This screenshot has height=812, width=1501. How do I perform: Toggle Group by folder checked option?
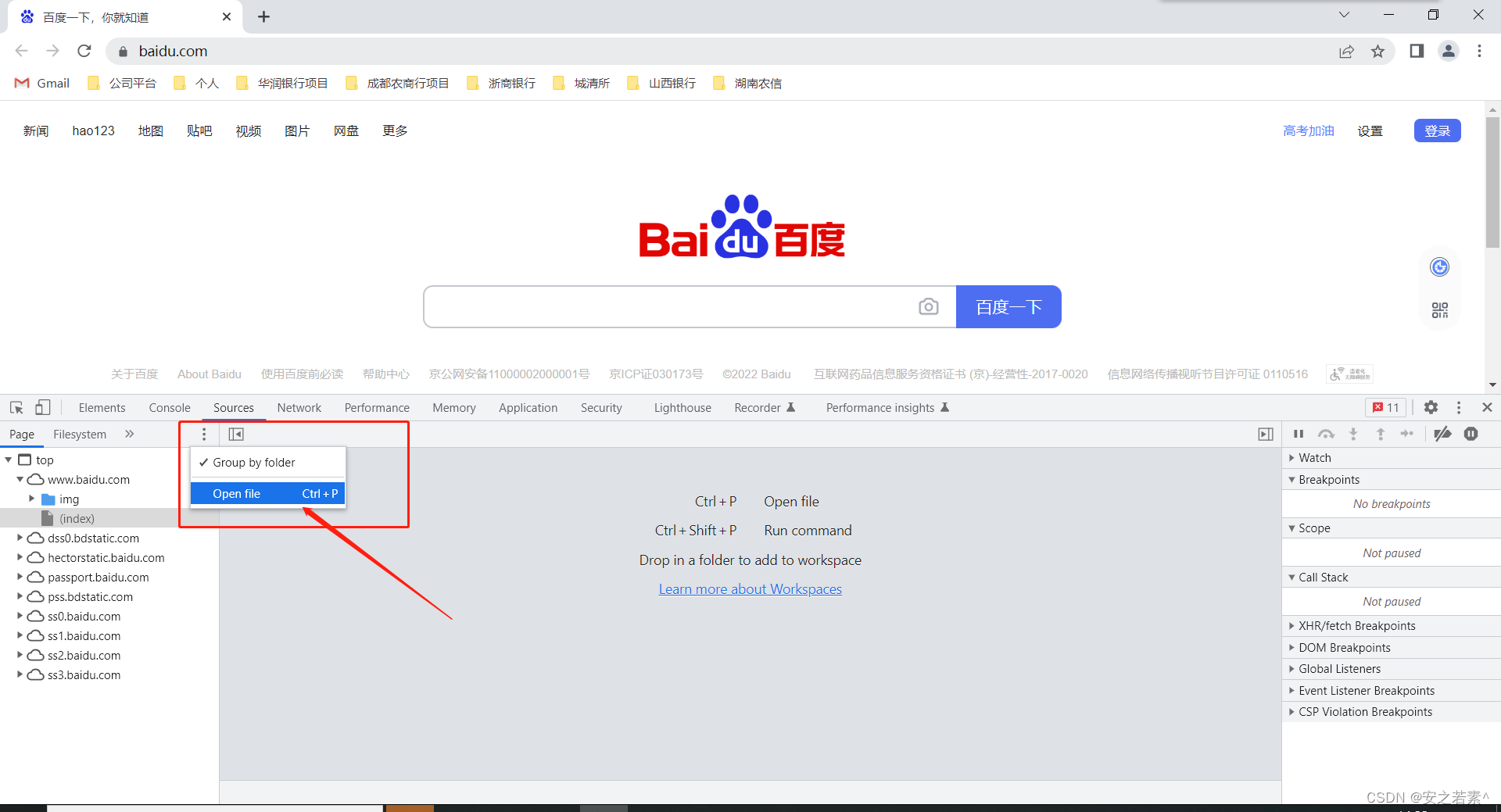click(x=268, y=463)
